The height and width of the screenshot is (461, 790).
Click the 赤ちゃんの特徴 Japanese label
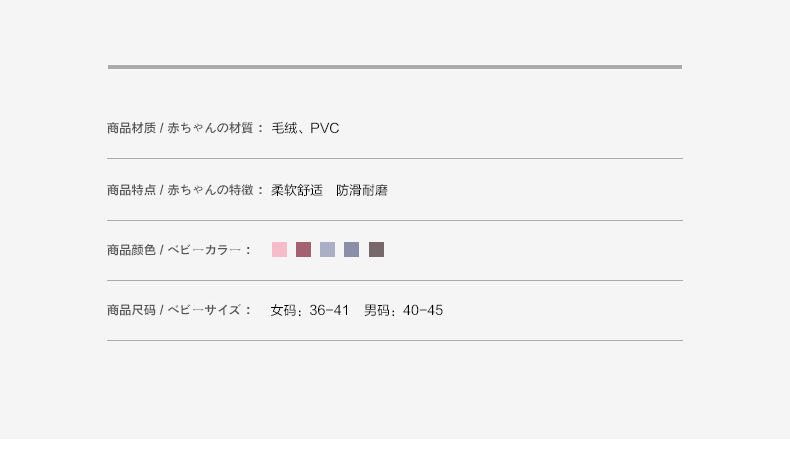click(210, 190)
